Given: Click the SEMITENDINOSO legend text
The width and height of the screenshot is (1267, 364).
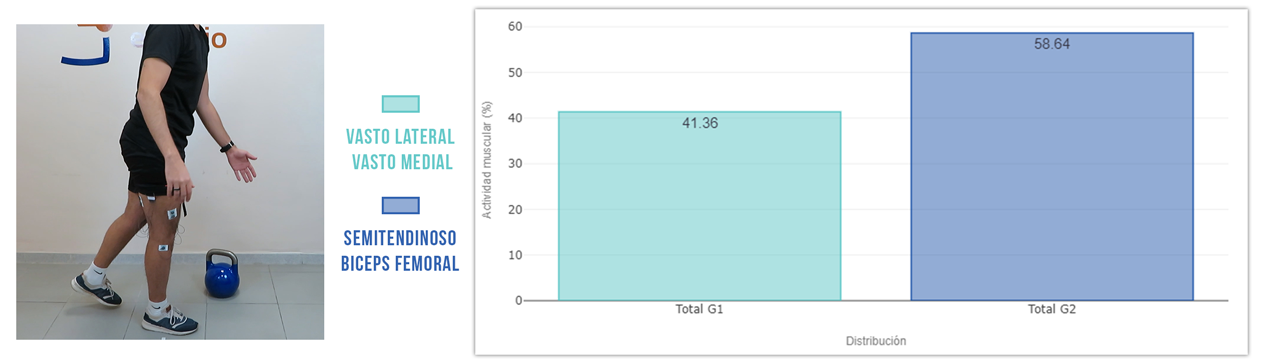Looking at the screenshot, I should [x=401, y=239].
